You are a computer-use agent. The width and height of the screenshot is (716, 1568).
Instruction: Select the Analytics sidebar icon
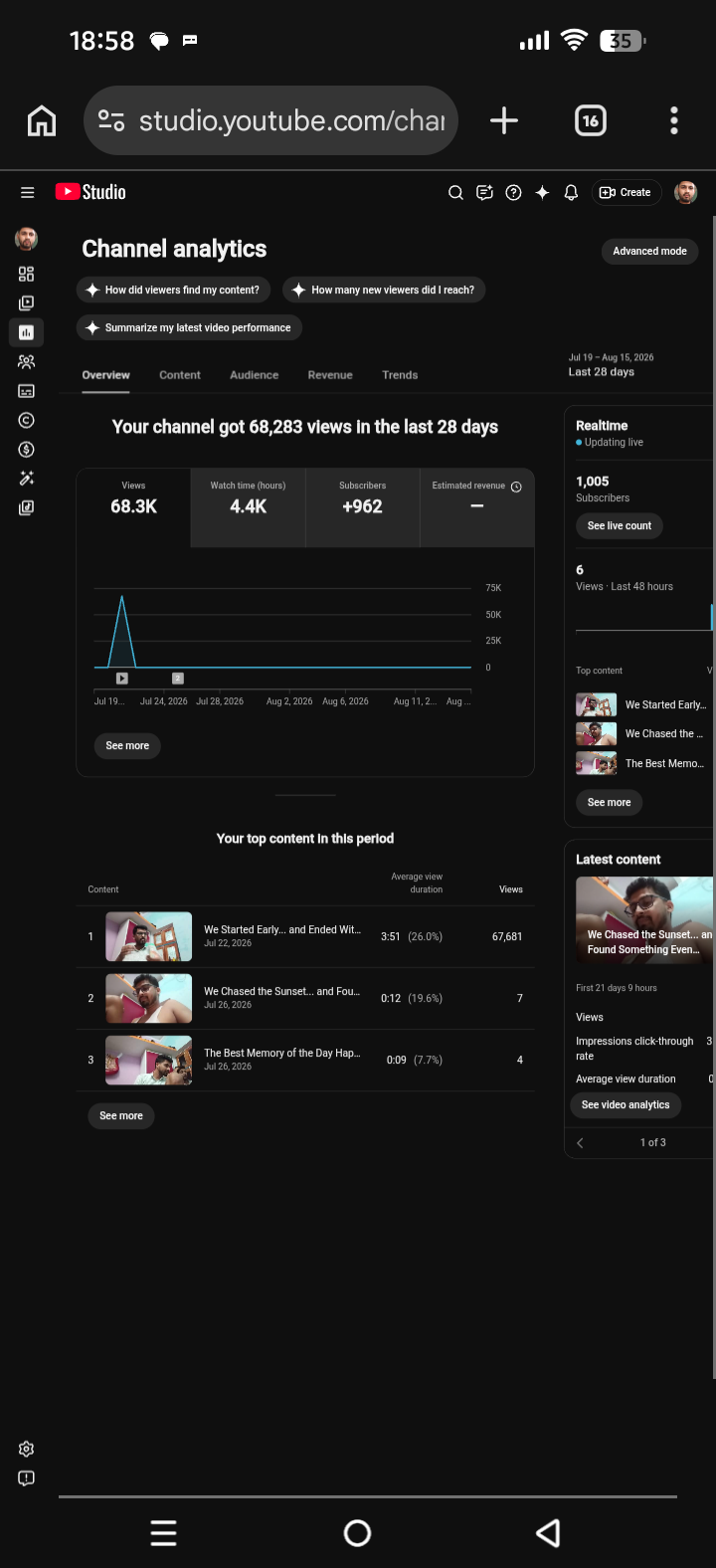(x=26, y=332)
